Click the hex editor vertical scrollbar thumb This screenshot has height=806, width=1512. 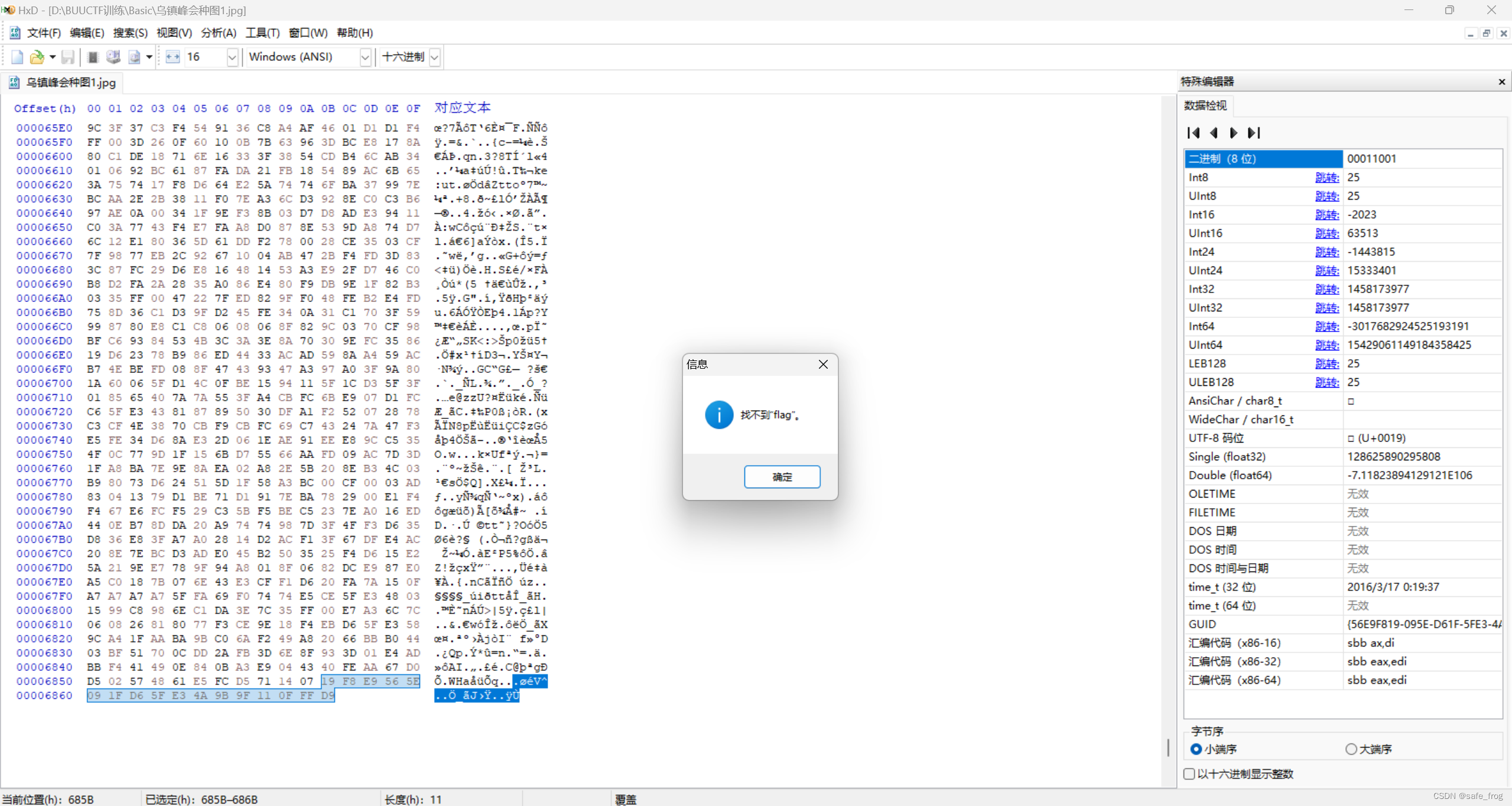point(1168,747)
